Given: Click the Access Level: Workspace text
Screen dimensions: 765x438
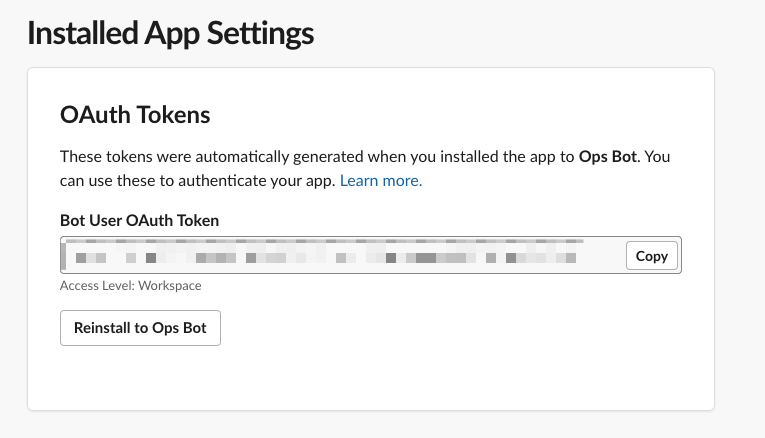Looking at the screenshot, I should [131, 285].
